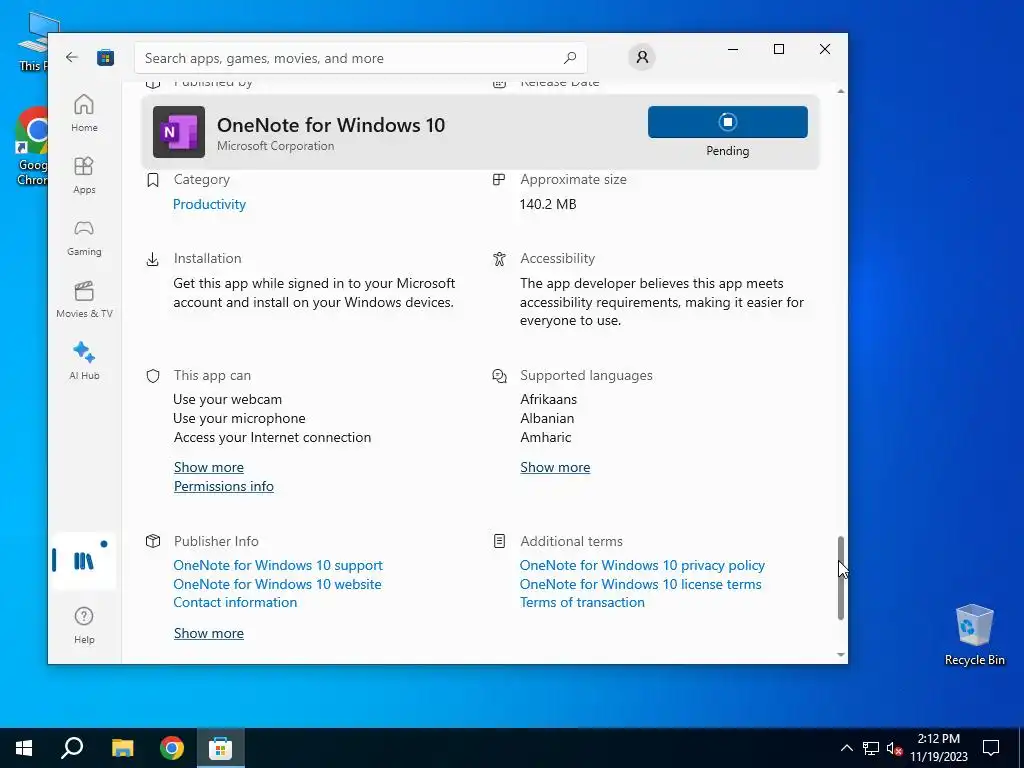Go back with the arrow in Store header
Viewport: 1024px width, 768px height.
[x=72, y=57]
